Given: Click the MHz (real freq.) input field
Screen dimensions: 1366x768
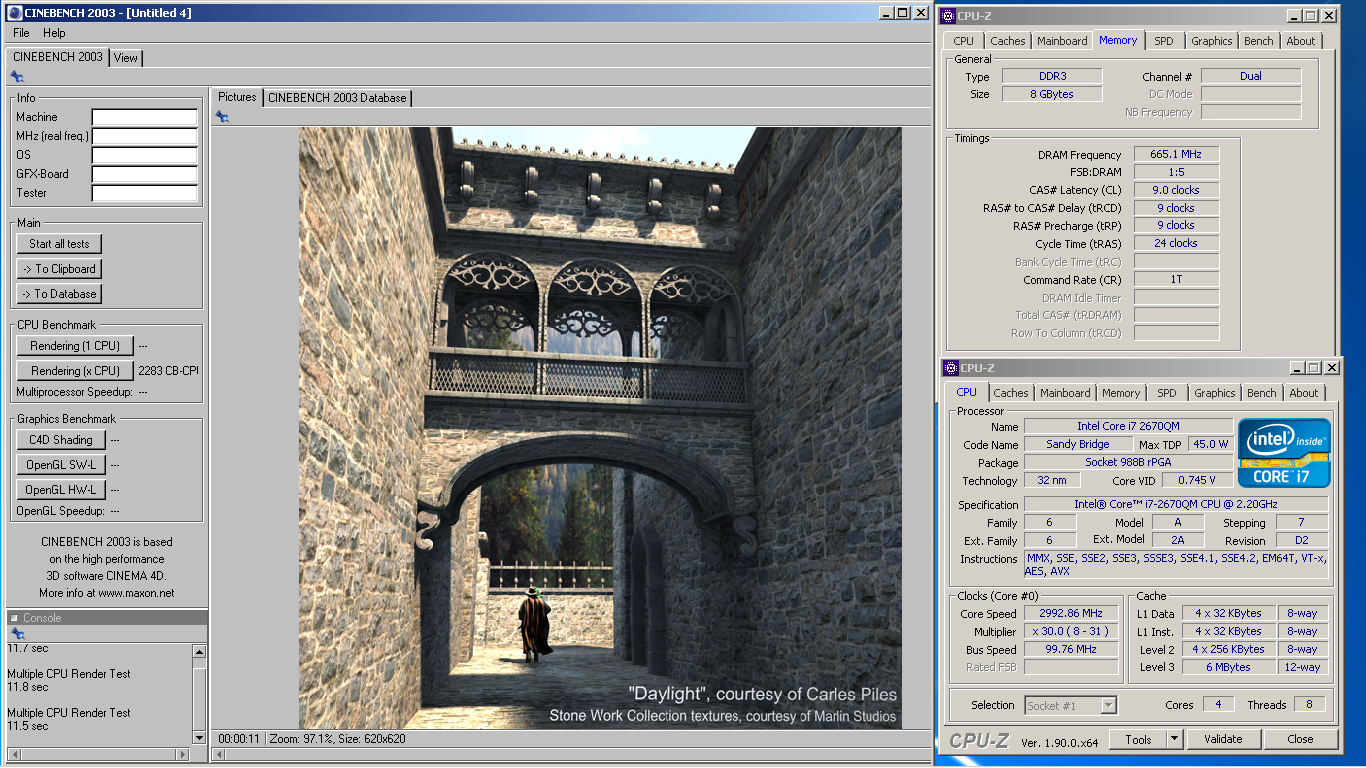Looking at the screenshot, I should [x=145, y=136].
